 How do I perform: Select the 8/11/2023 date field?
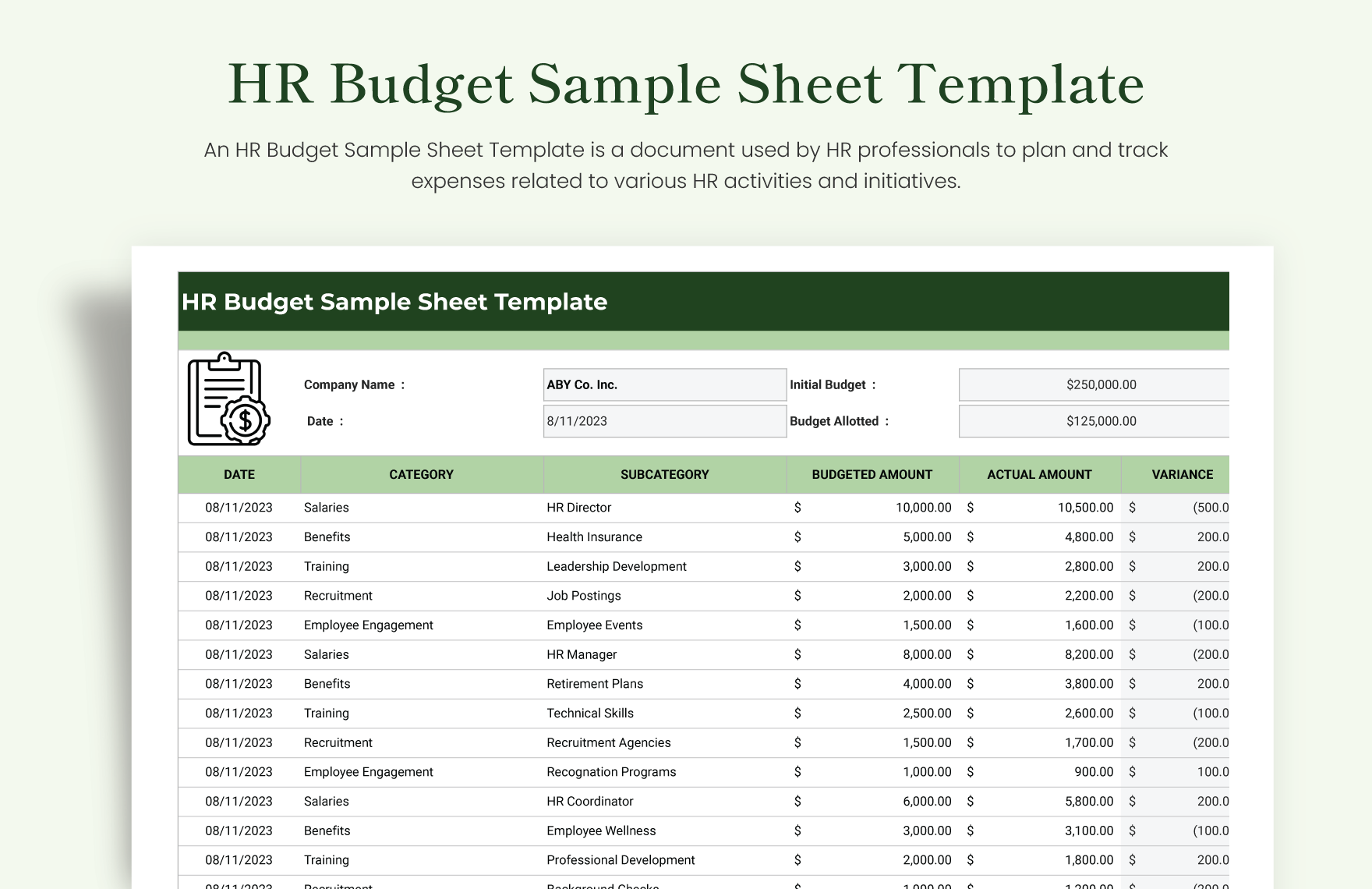(665, 421)
